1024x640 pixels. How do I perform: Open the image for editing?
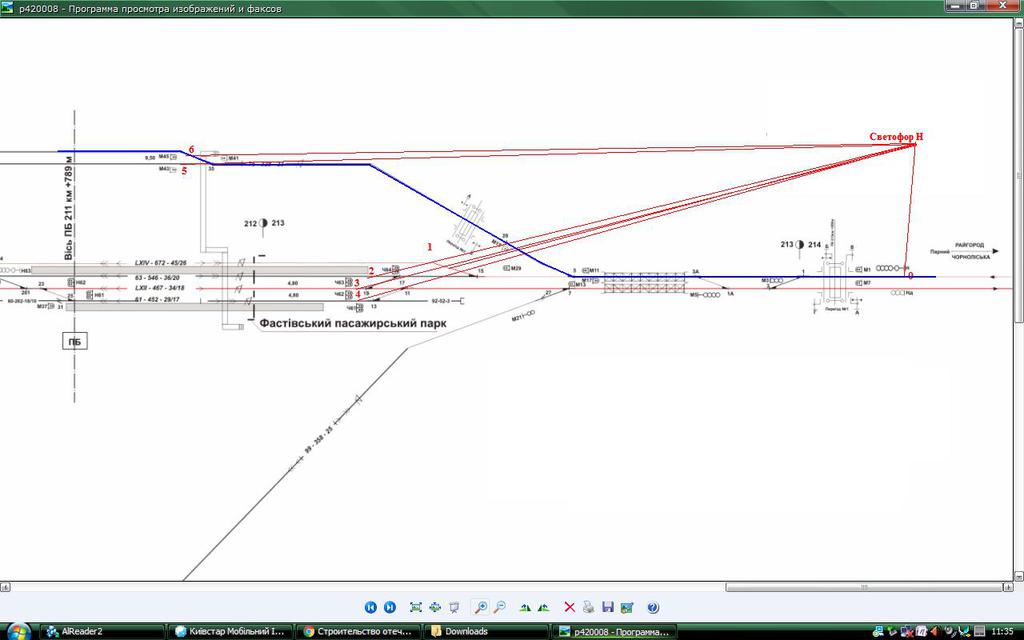626,607
